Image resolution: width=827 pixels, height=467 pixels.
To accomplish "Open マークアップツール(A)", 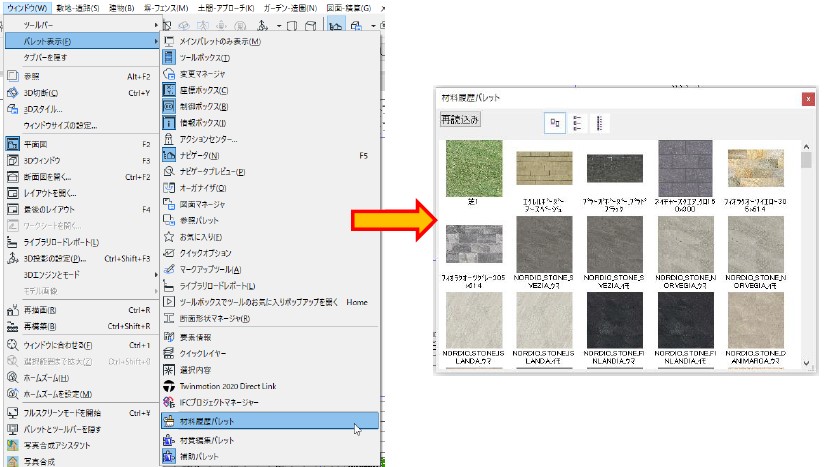I will pos(270,269).
